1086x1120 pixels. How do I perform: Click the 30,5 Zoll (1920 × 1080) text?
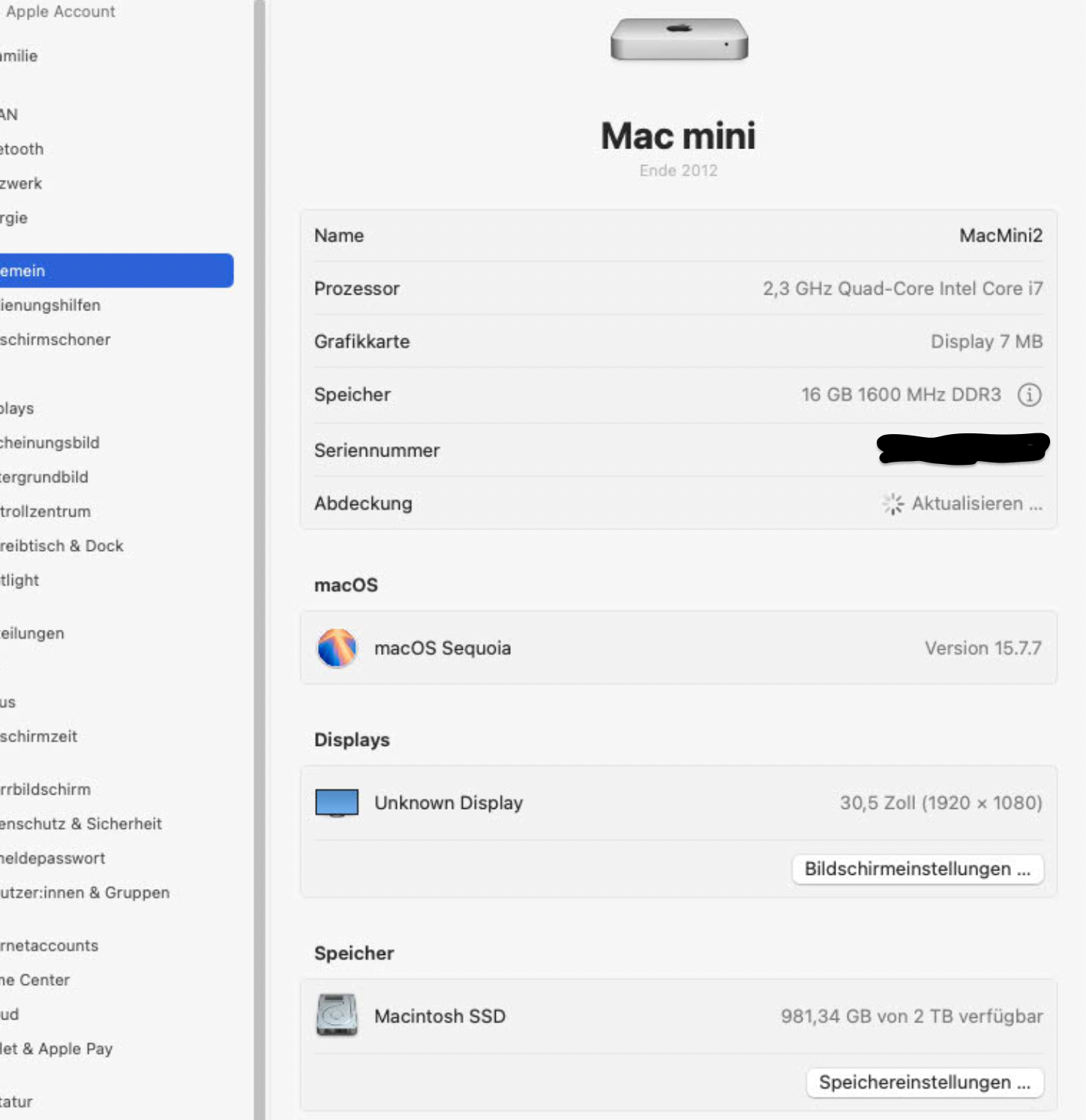[x=941, y=803]
